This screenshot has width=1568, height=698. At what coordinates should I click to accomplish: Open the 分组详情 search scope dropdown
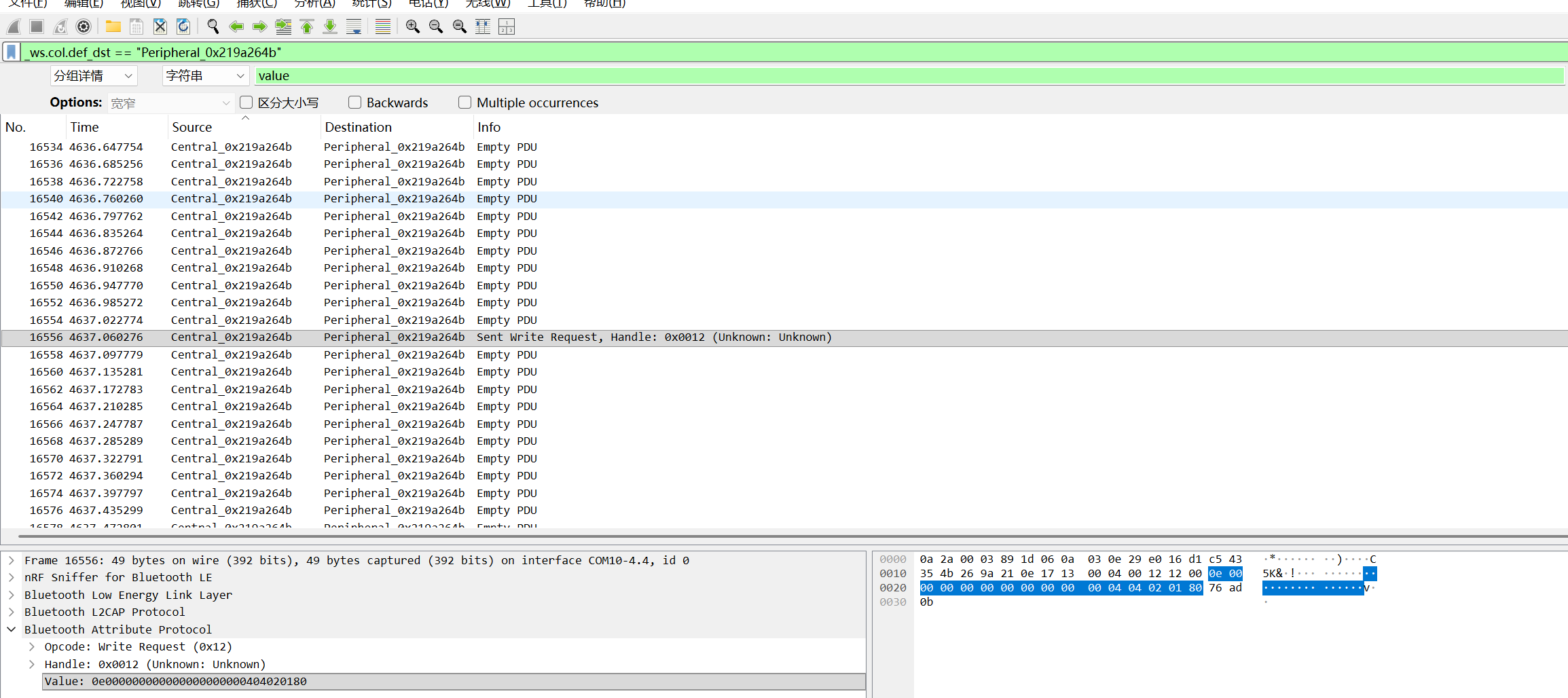pyautogui.click(x=94, y=76)
